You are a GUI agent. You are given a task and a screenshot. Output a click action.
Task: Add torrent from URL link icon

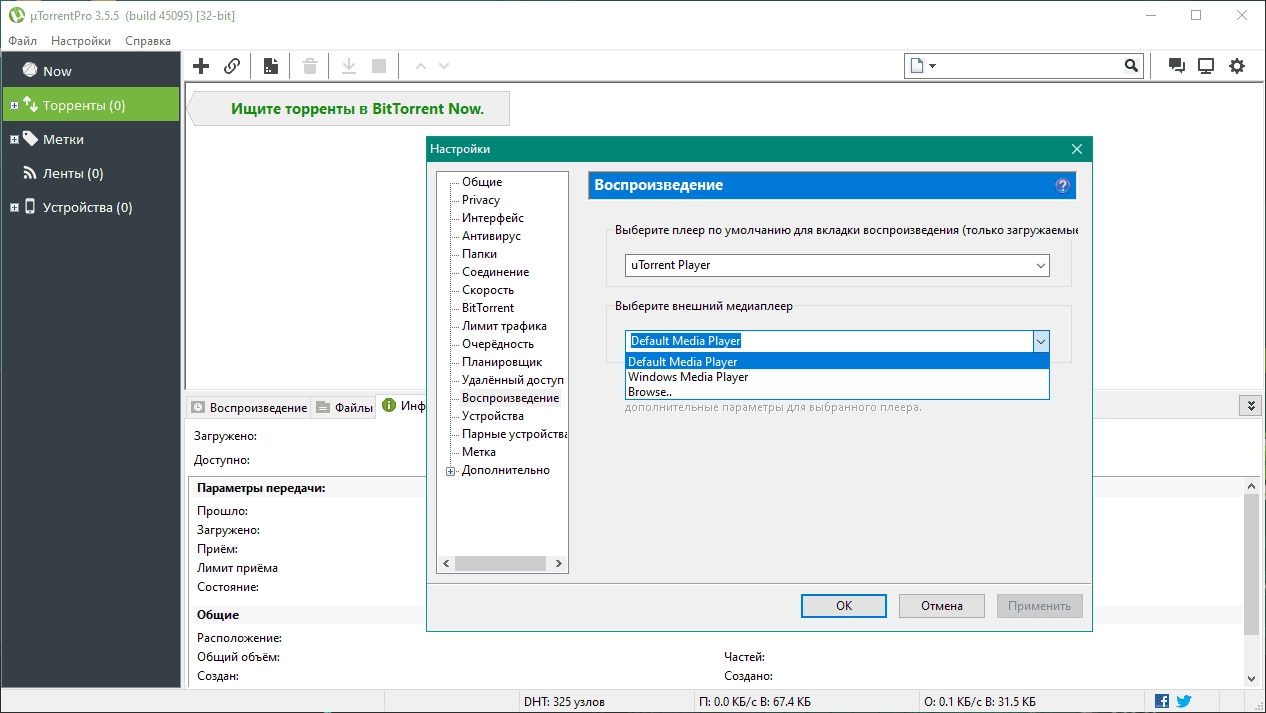click(x=232, y=66)
